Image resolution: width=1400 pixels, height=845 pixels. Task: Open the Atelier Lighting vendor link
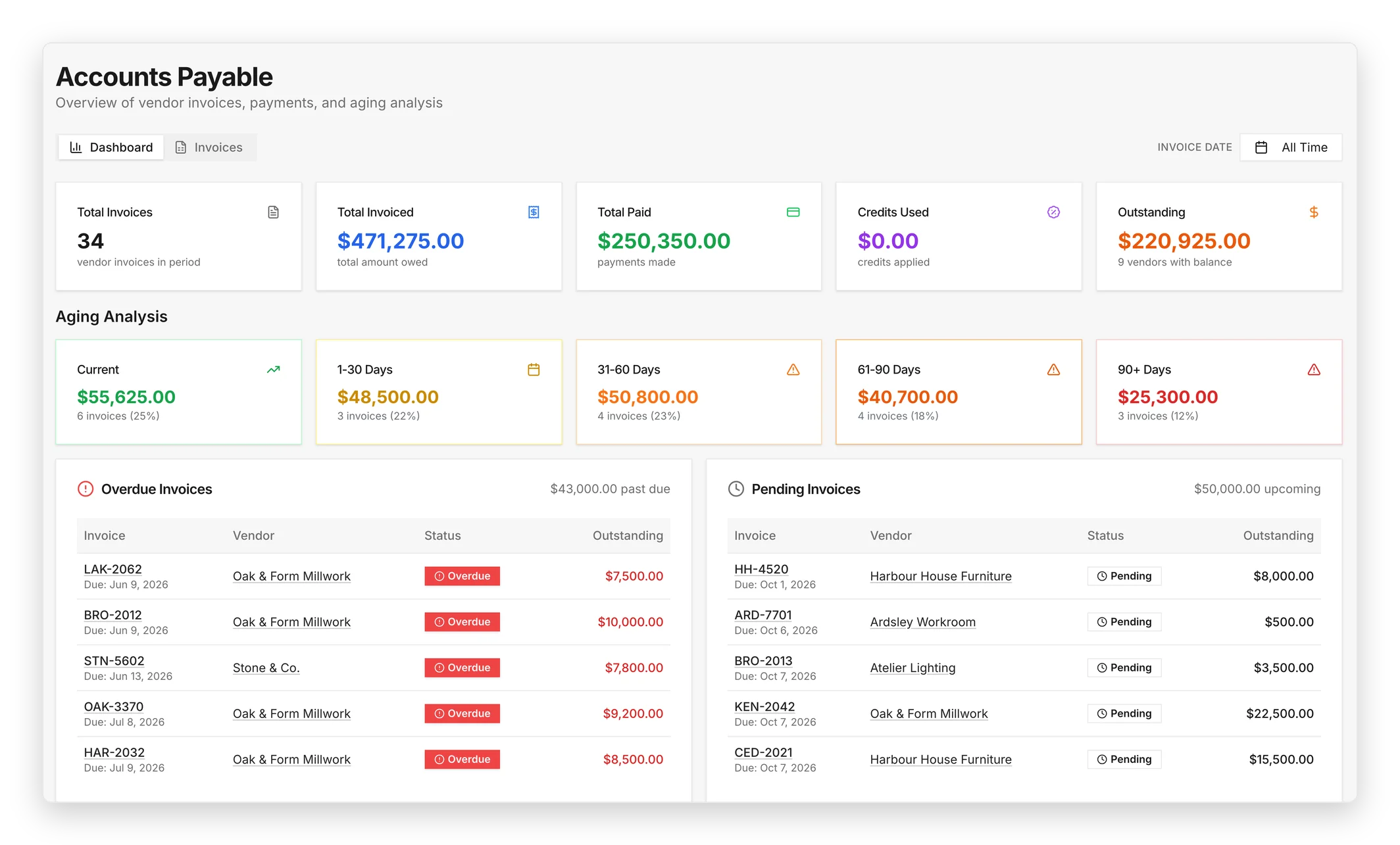coord(913,667)
